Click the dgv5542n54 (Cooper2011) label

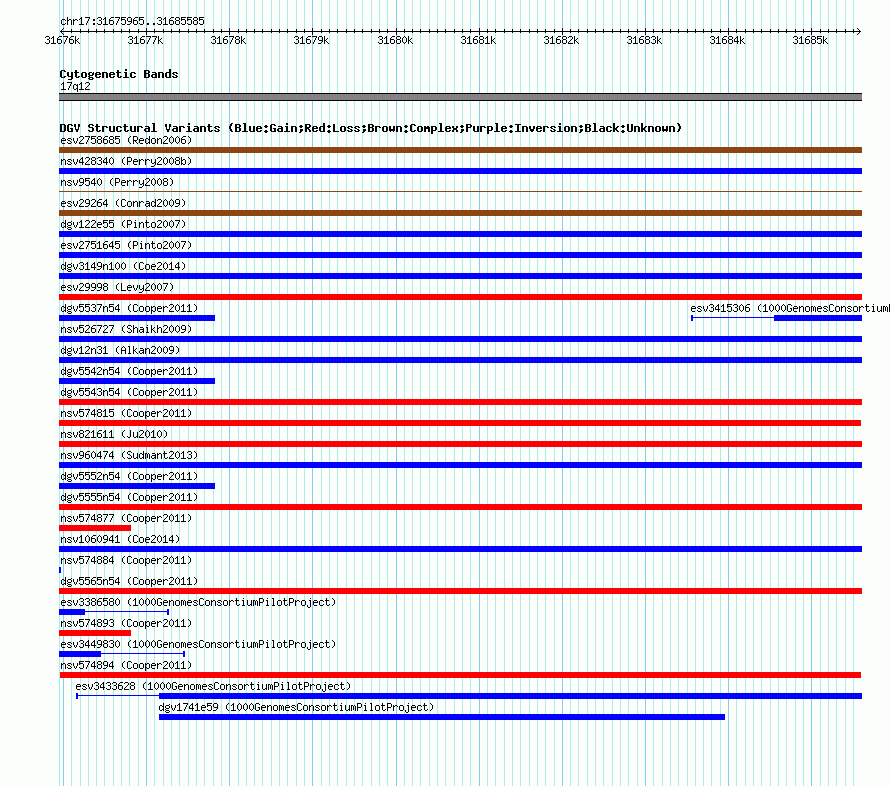pyautogui.click(x=129, y=371)
